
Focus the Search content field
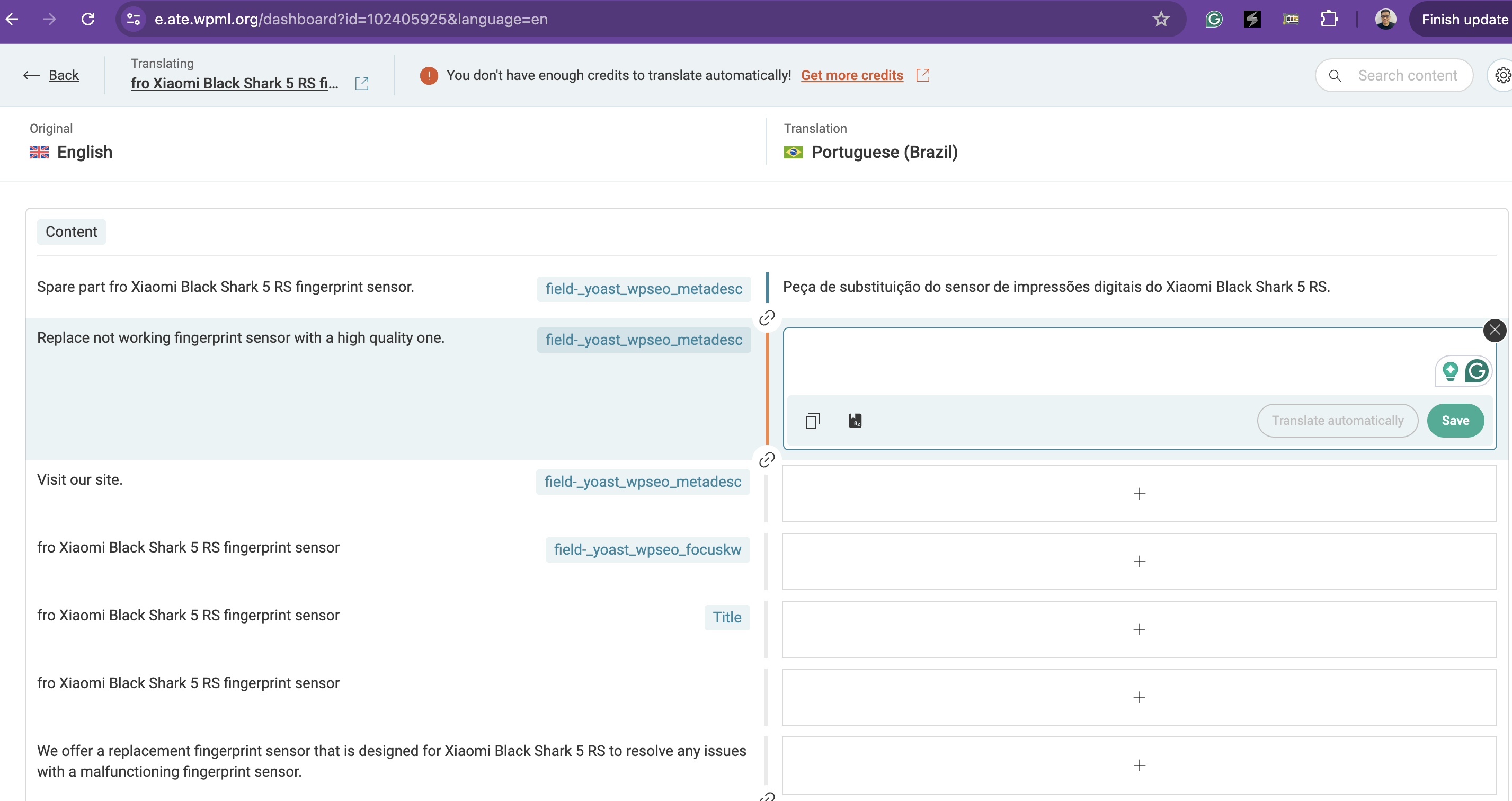click(1394, 76)
